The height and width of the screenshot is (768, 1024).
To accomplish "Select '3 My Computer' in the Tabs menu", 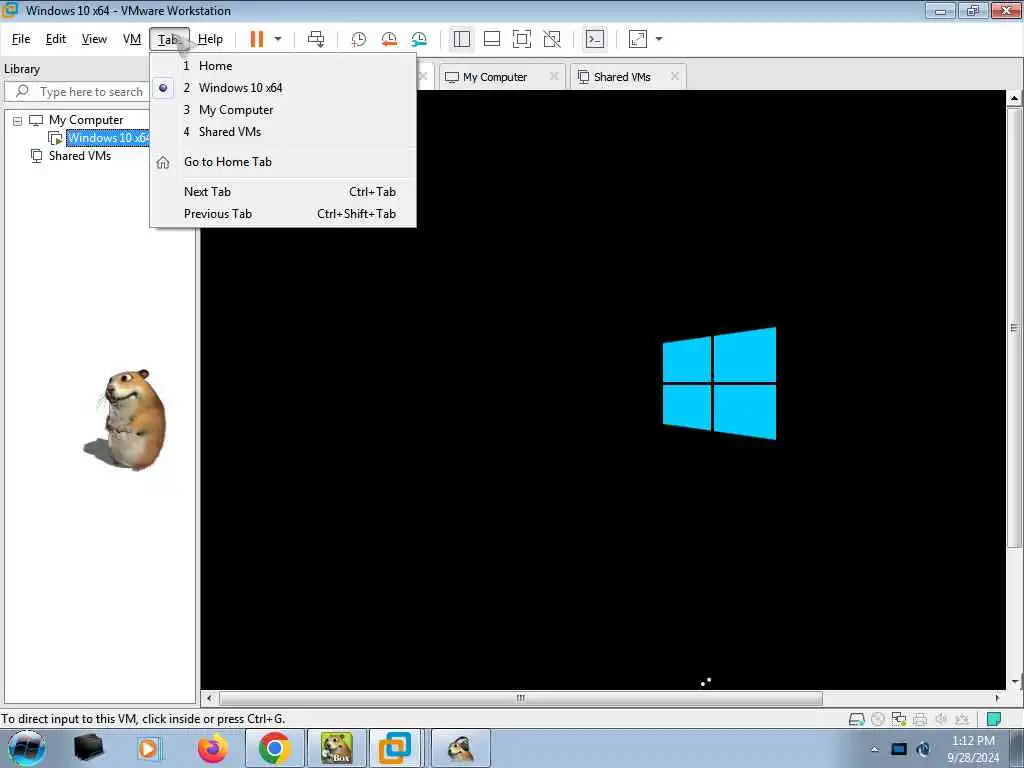I will tap(283, 110).
